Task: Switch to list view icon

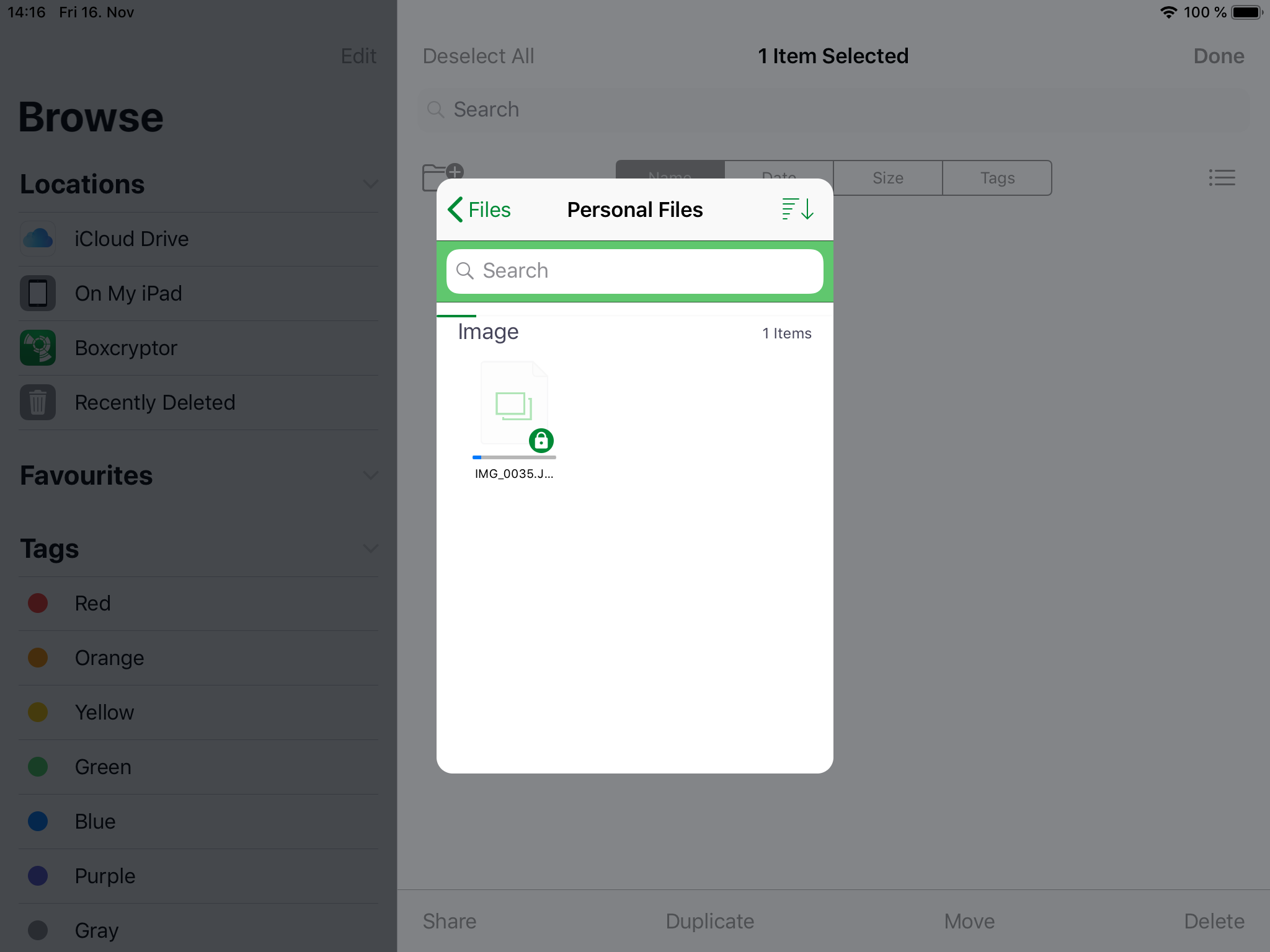Action: coord(1222,178)
